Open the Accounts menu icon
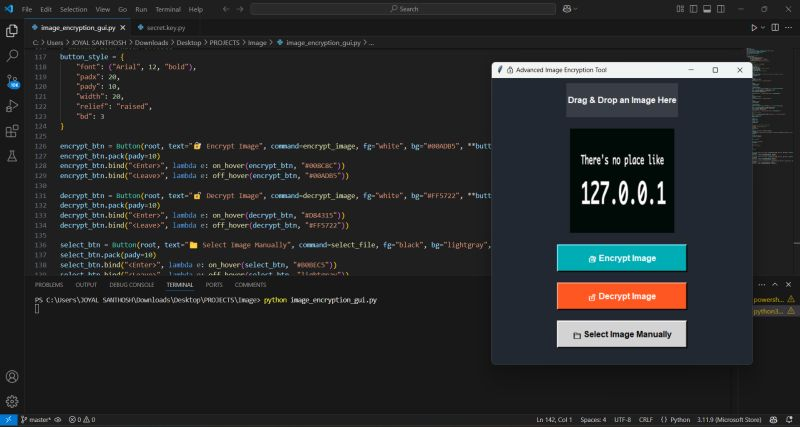This screenshot has height=427, width=800. tap(12, 376)
